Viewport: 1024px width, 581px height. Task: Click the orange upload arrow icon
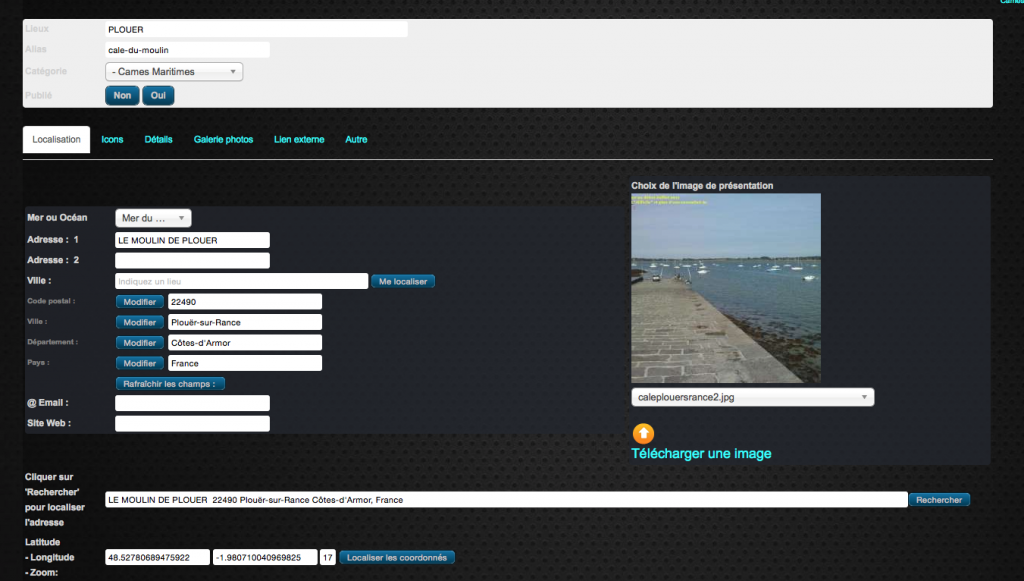pyautogui.click(x=644, y=433)
